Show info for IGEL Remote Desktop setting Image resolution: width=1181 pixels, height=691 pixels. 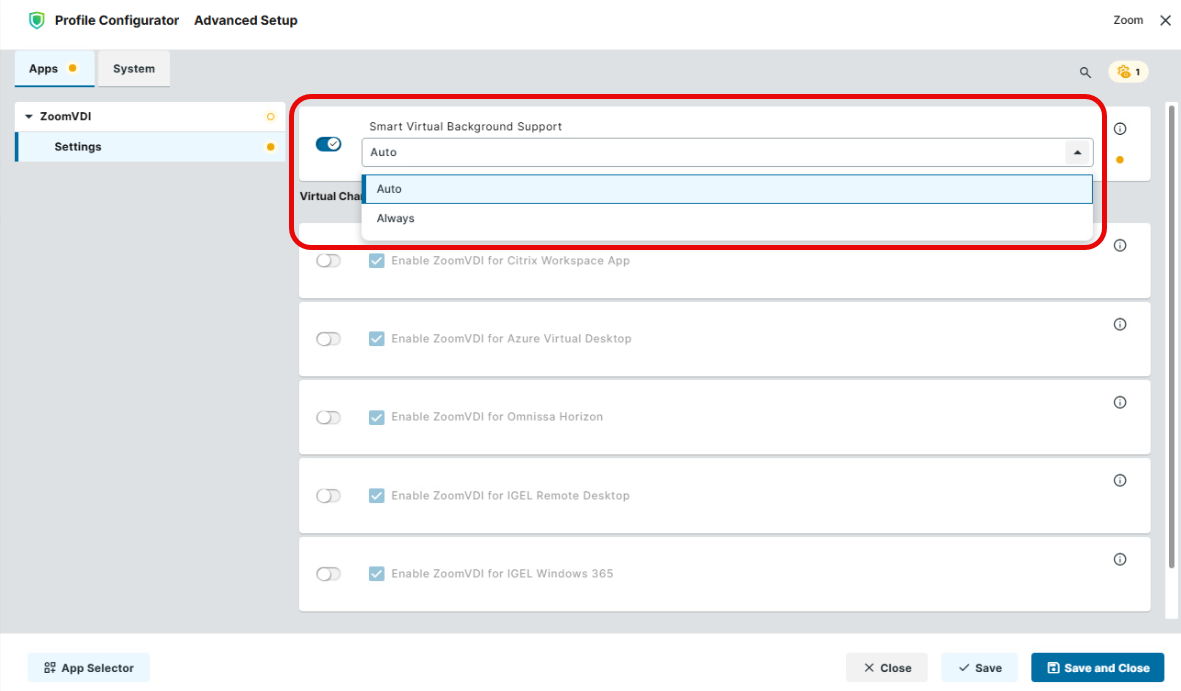pos(1120,481)
